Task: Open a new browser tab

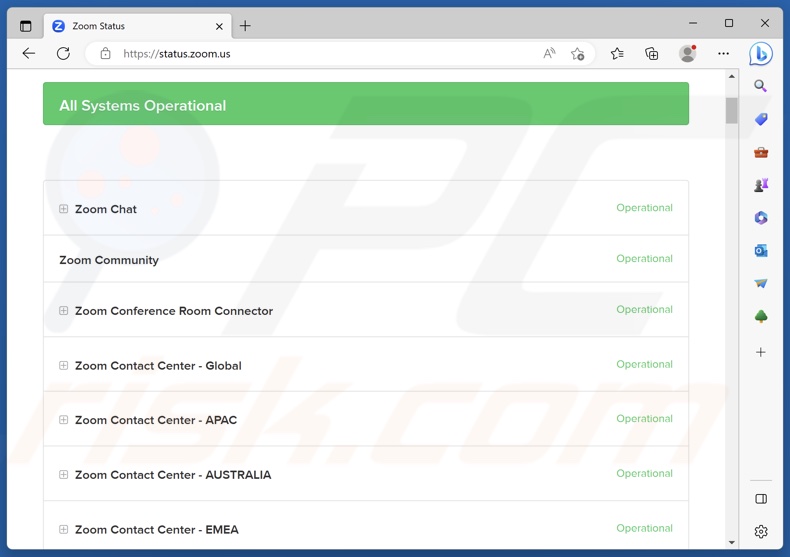Action: (245, 26)
